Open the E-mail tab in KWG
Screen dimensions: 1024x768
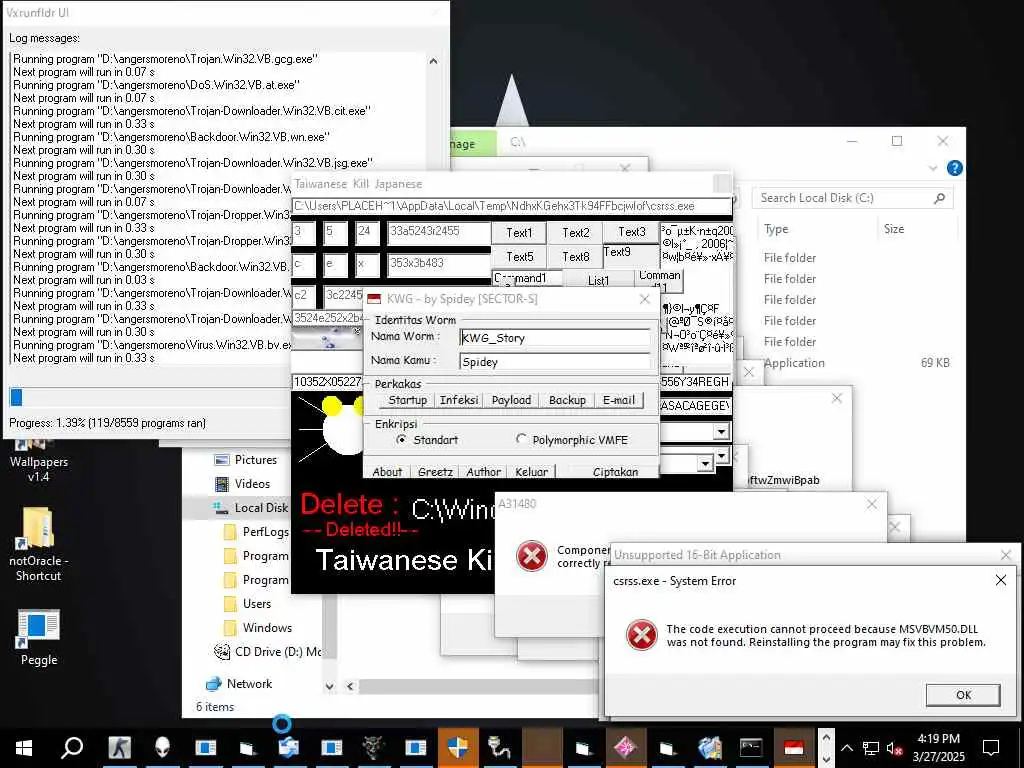[x=618, y=400]
